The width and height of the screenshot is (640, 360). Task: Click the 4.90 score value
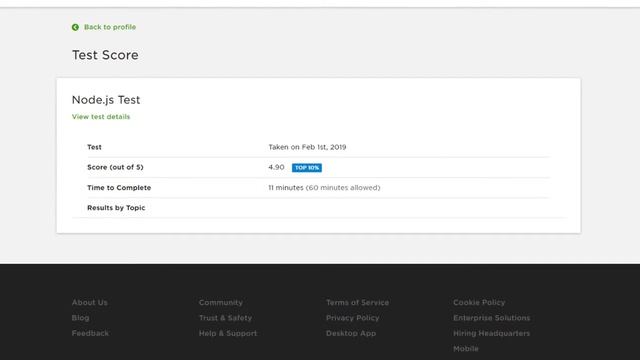pyautogui.click(x=276, y=167)
